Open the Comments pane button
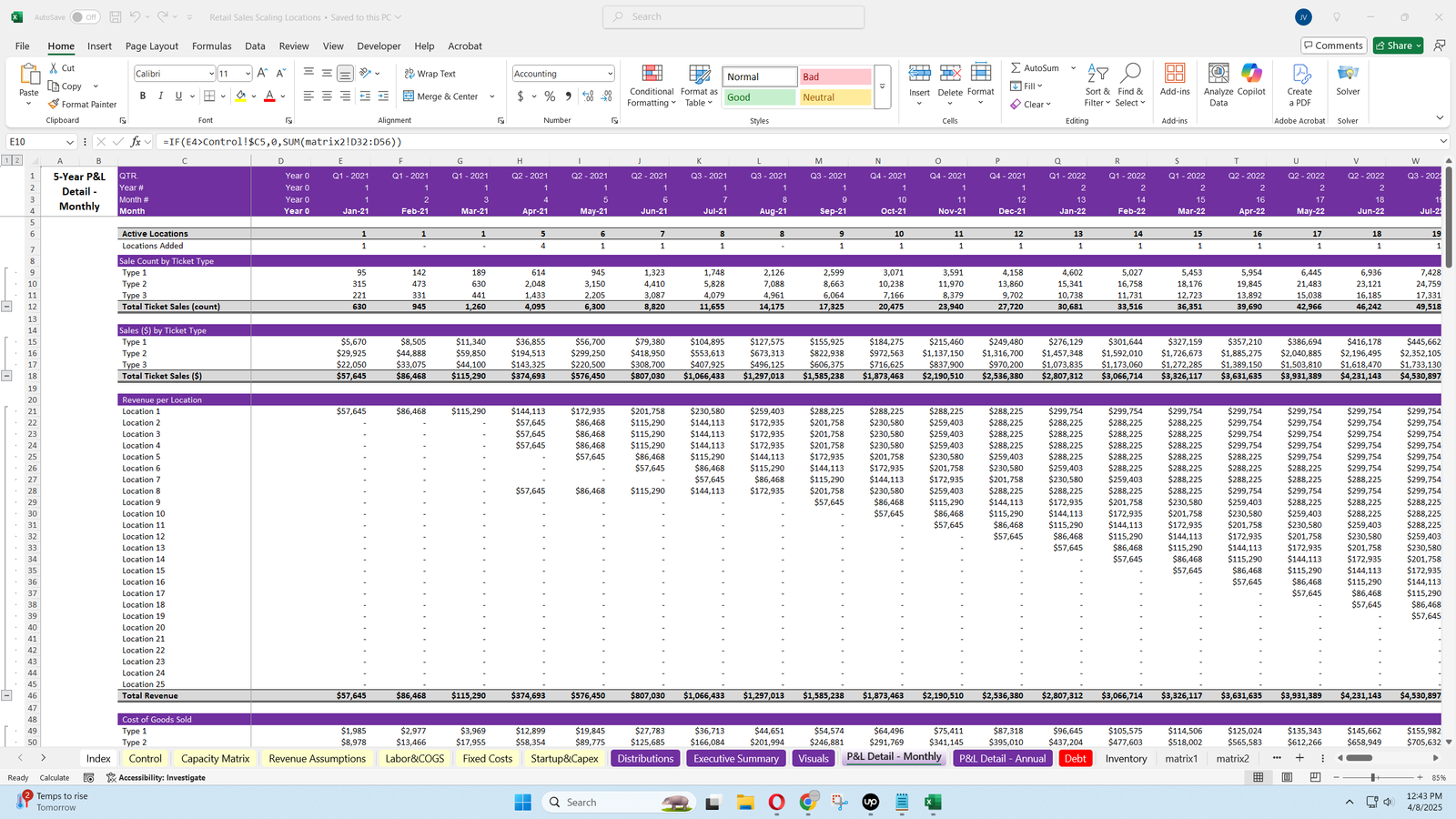 click(1333, 45)
